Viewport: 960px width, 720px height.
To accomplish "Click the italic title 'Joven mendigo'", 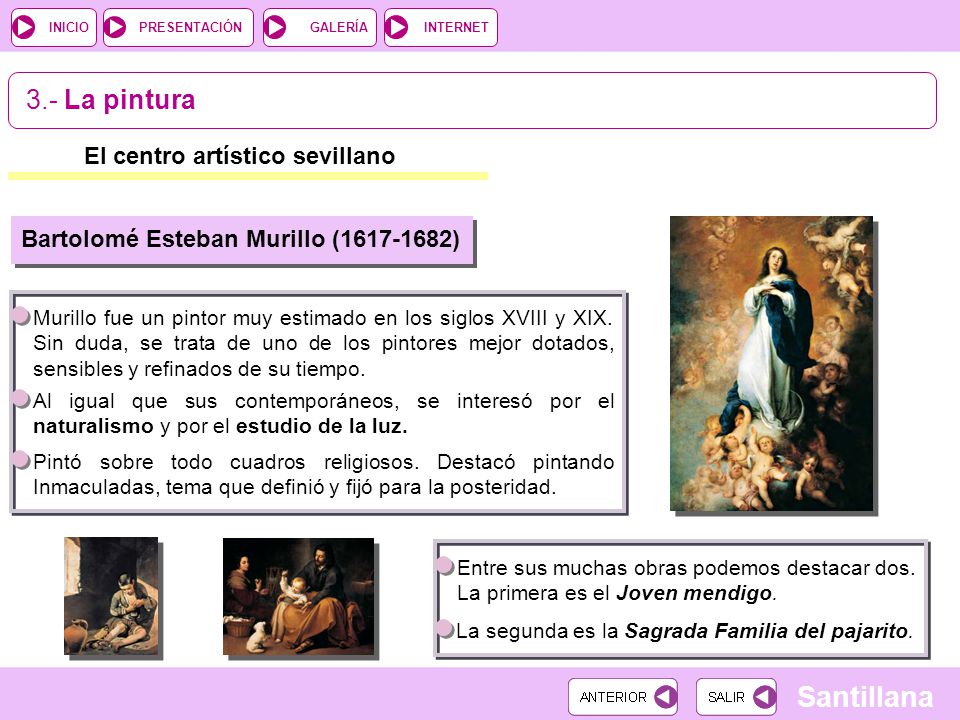I will click(694, 593).
